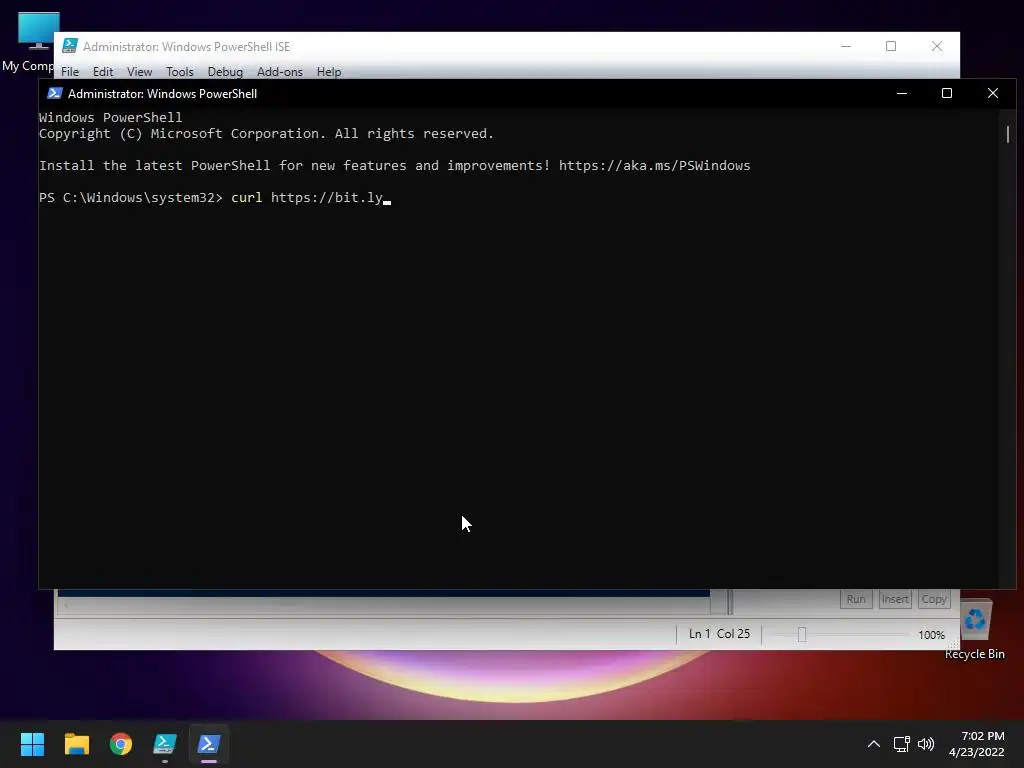Click the Ln 1 Col 25 status text

click(x=719, y=634)
